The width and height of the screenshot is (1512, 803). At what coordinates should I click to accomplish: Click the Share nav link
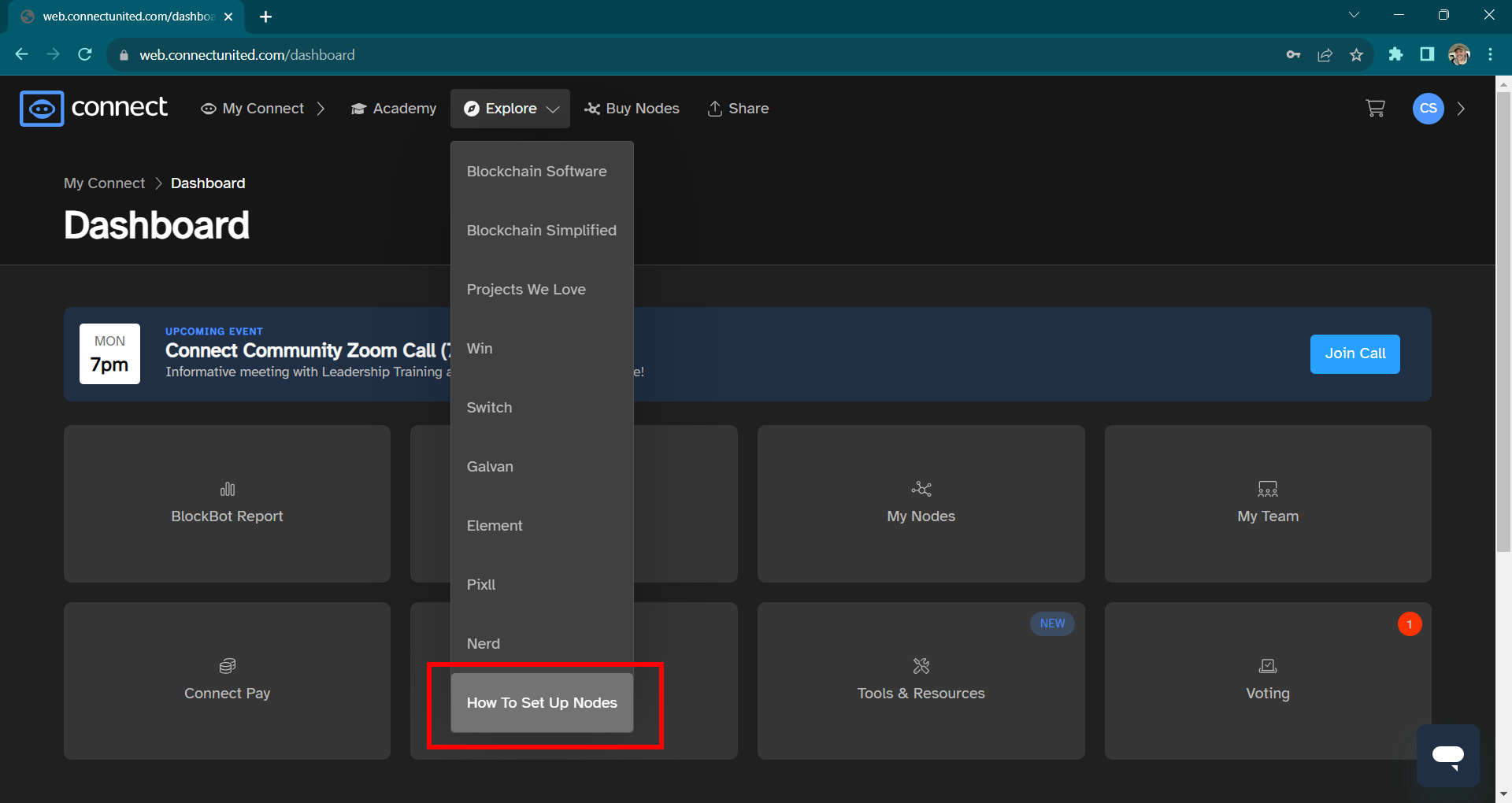[738, 109]
